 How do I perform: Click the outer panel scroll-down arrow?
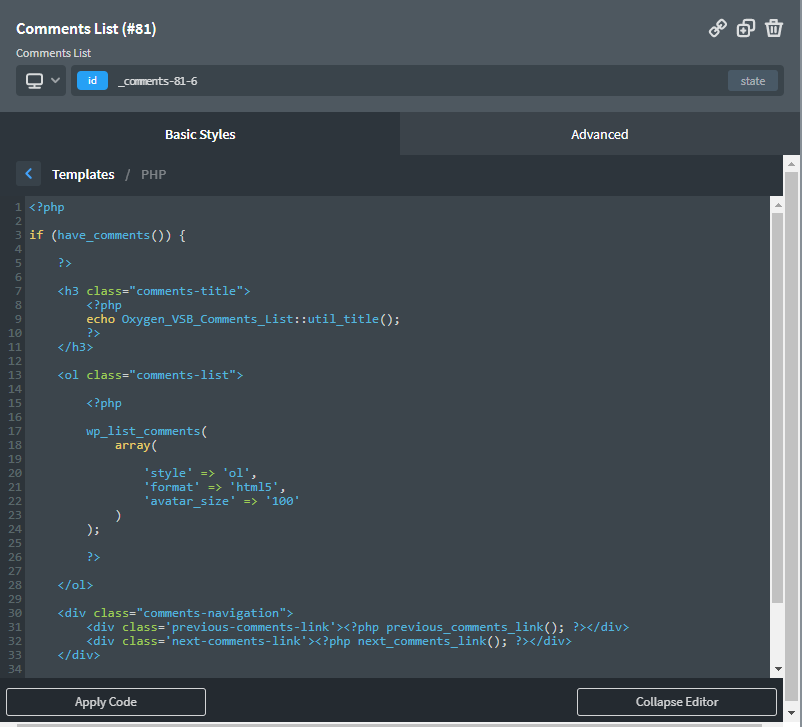[x=792, y=712]
